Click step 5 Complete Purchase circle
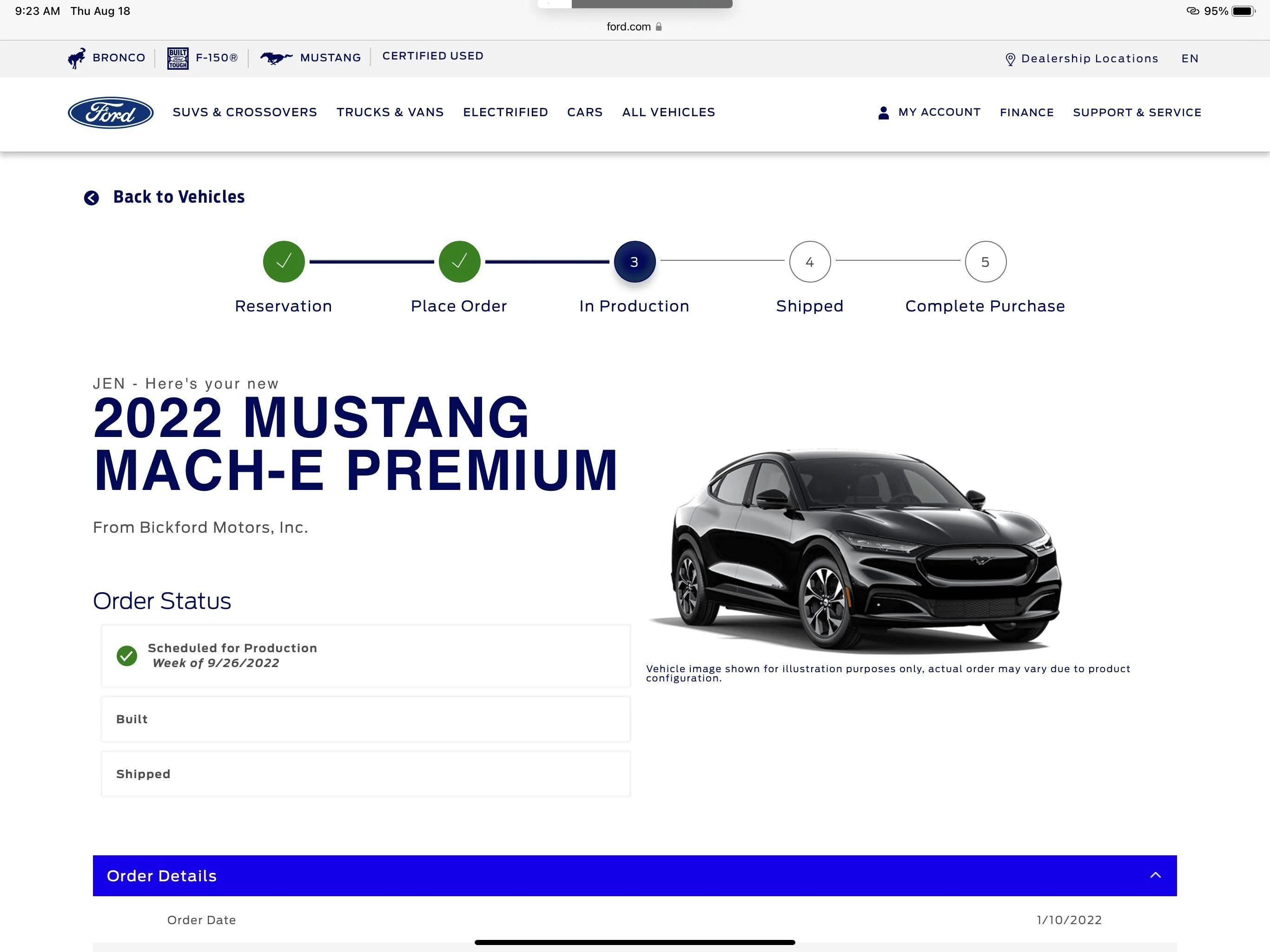The height and width of the screenshot is (952, 1270). coord(986,262)
